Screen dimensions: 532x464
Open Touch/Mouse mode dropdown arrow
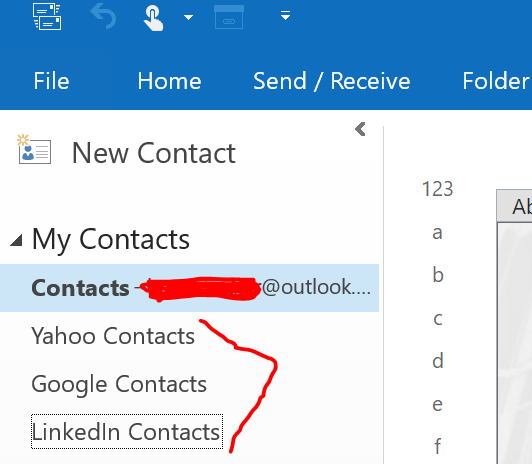click(188, 17)
